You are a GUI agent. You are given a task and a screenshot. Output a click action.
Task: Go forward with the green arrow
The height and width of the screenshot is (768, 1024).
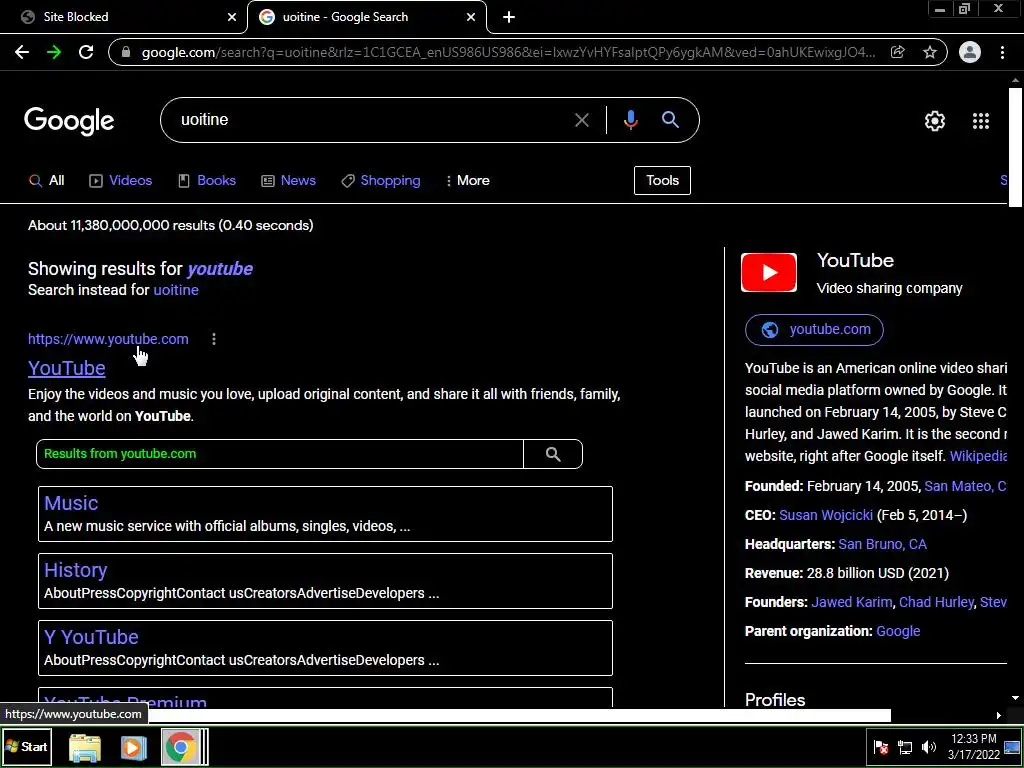[x=54, y=52]
